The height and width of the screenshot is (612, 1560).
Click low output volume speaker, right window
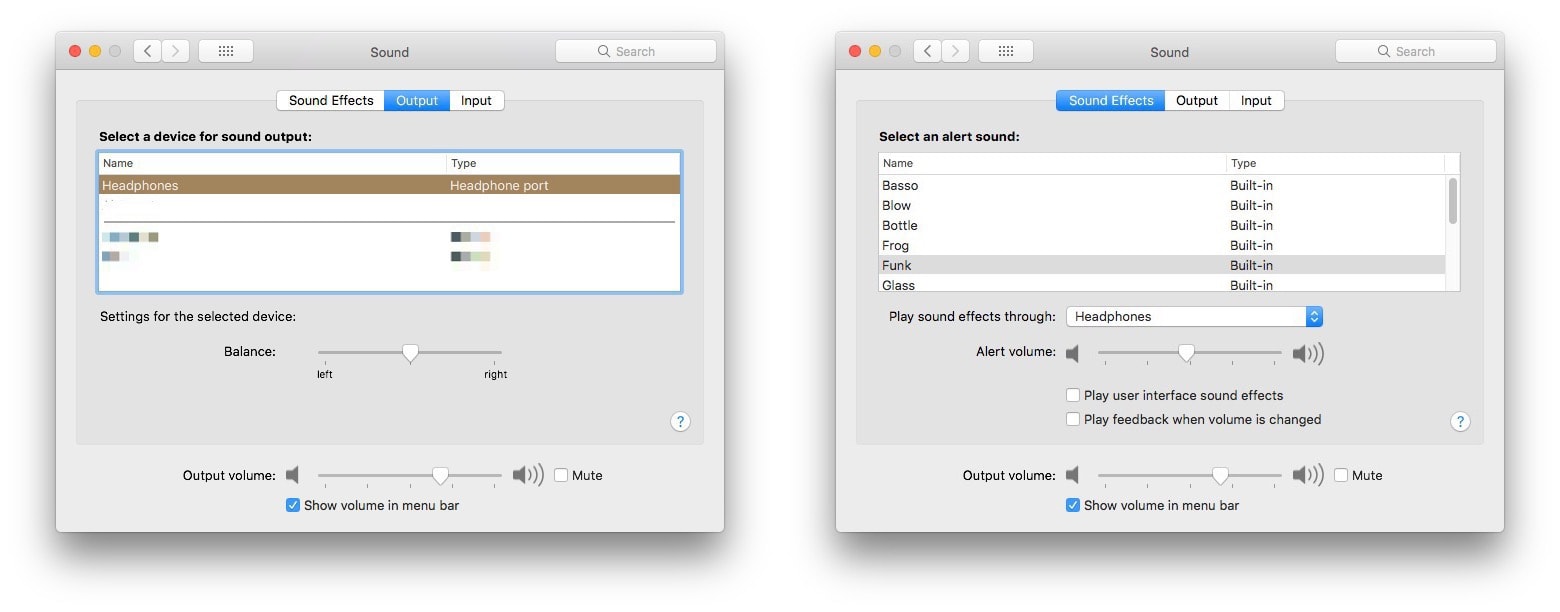1072,475
